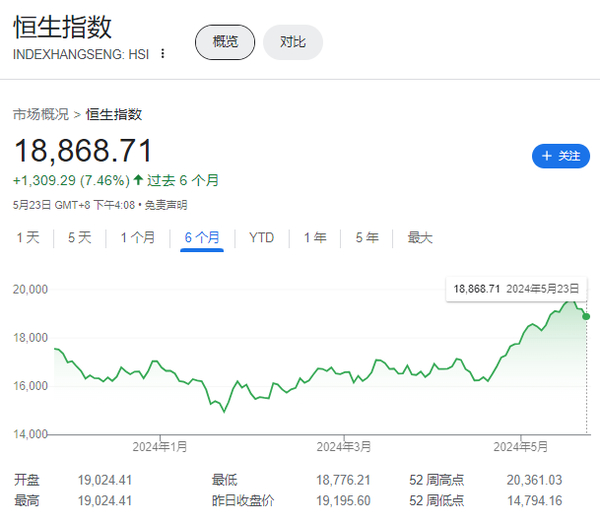
Task: Click the 20,000 y-axis label
Action: 30,290
